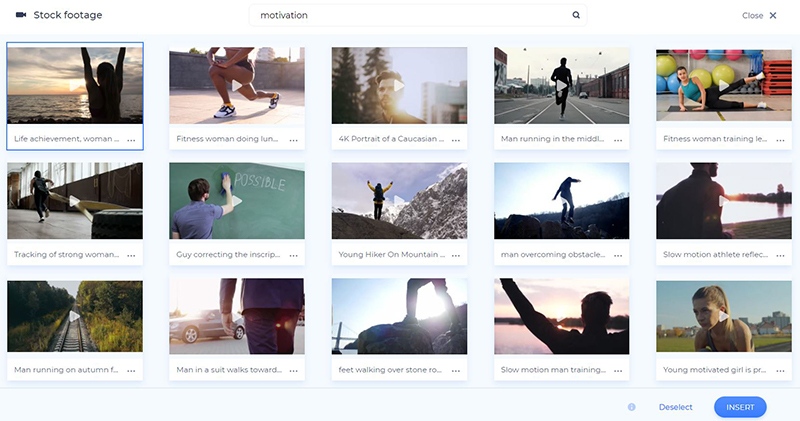Image resolution: width=800 pixels, height=421 pixels.
Task: Expand options for Man in a suit clip
Action: click(293, 370)
